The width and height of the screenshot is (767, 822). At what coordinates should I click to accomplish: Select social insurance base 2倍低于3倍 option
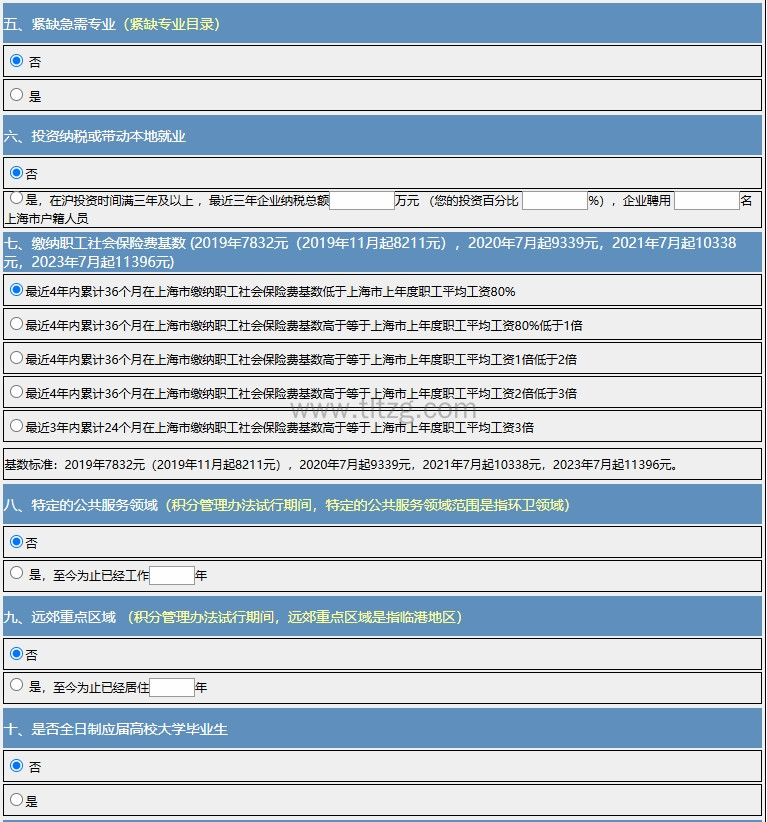coord(16,392)
